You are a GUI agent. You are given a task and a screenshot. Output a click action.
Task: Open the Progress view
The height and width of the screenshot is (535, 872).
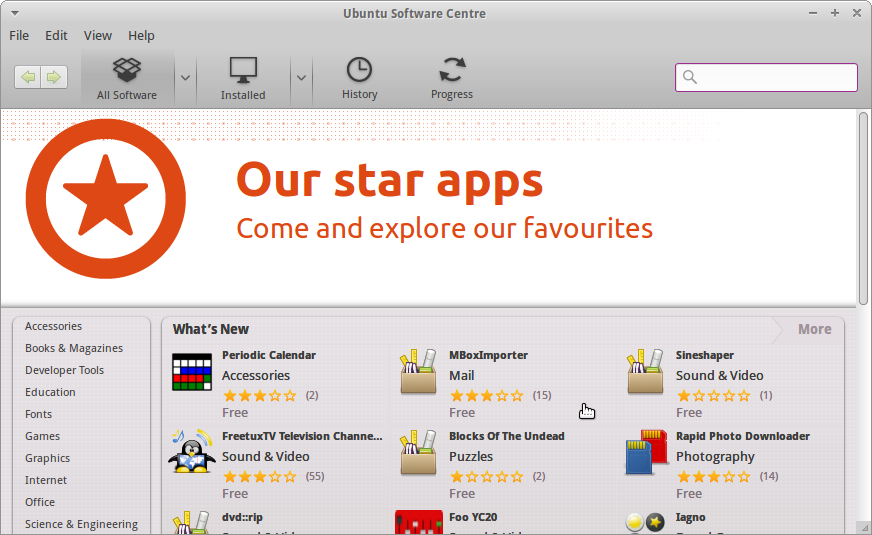(x=452, y=78)
